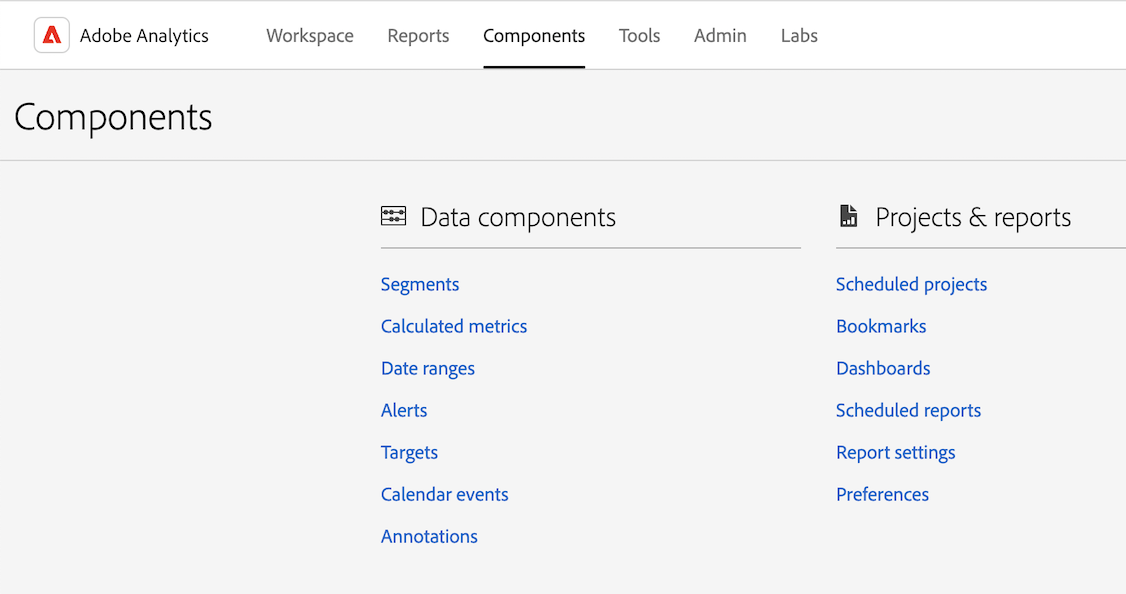Screen dimensions: 1126x594
Task: Go to the Tools tab
Action: click(639, 36)
